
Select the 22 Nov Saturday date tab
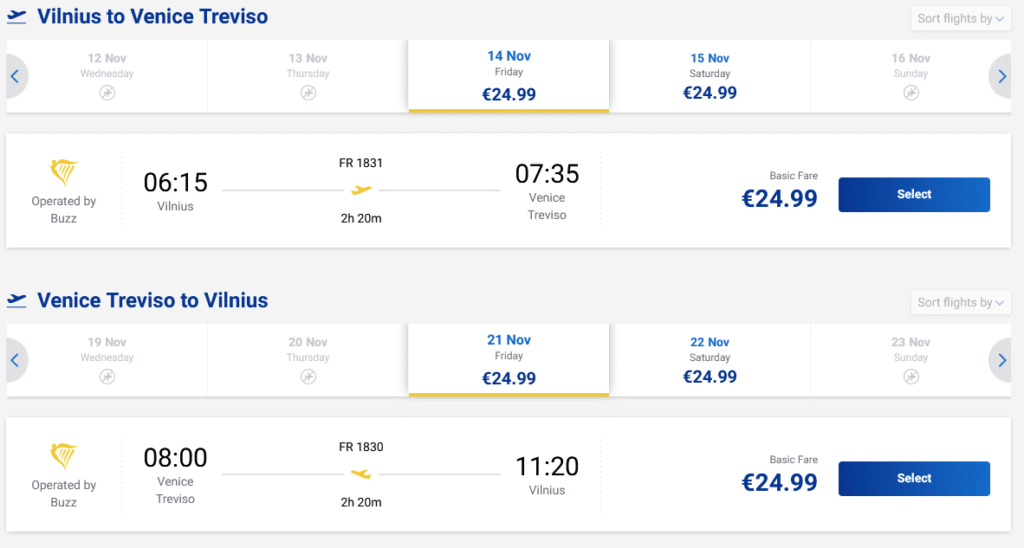[x=710, y=360]
